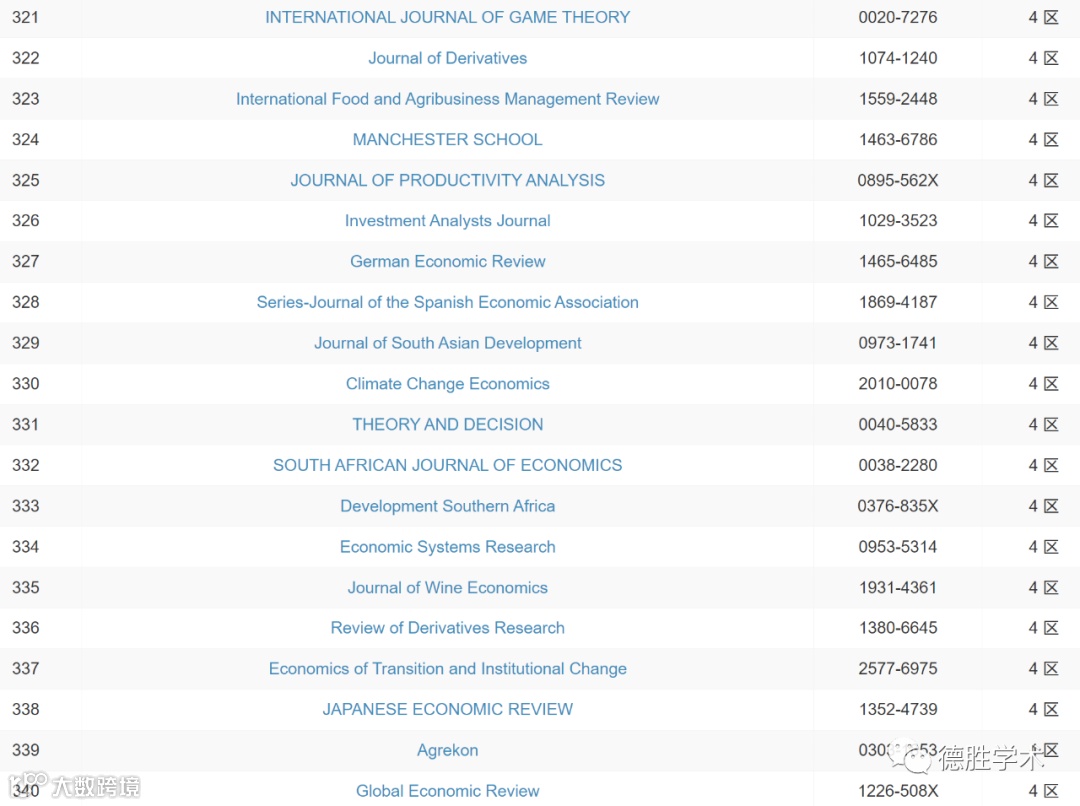The width and height of the screenshot is (1080, 806).
Task: Open Journal of South Asian Development link
Action: coord(448,342)
